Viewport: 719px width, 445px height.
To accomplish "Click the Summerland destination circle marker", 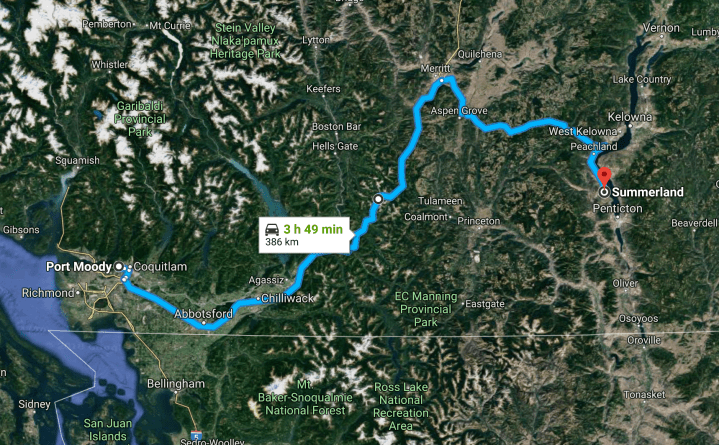I will [x=604, y=192].
